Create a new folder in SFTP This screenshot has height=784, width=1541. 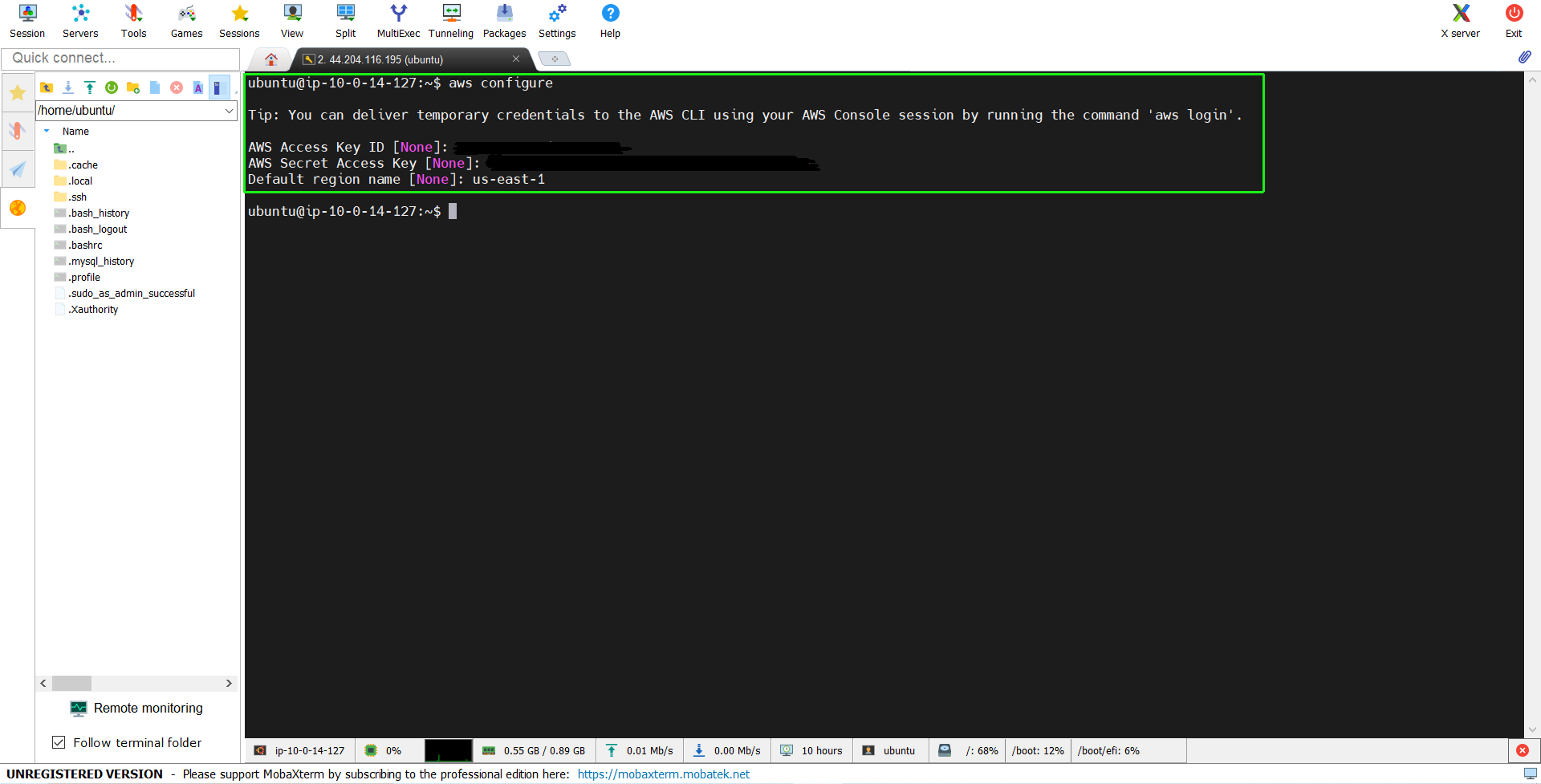pos(133,87)
